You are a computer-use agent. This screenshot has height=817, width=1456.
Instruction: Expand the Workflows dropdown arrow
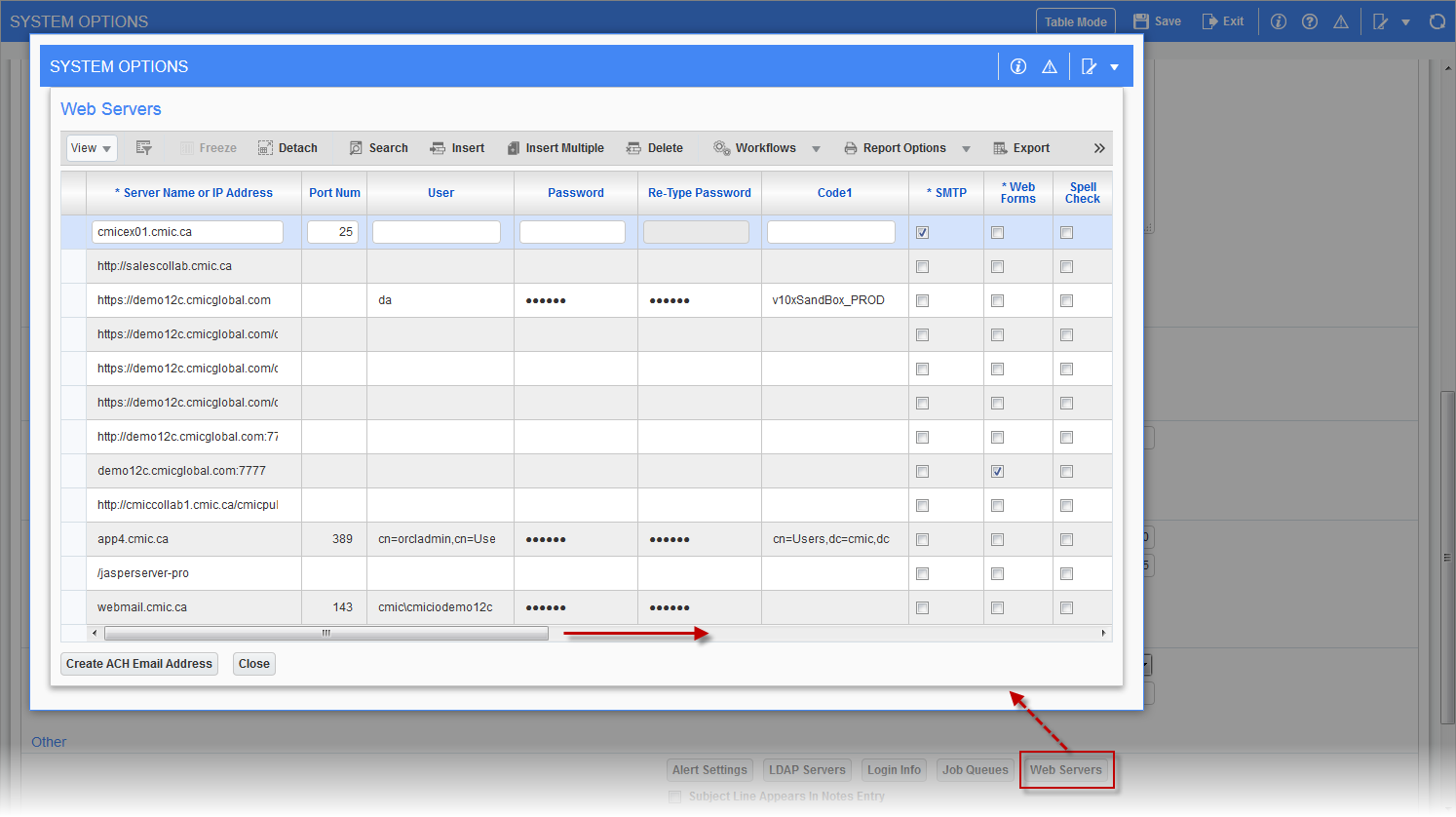(x=817, y=149)
